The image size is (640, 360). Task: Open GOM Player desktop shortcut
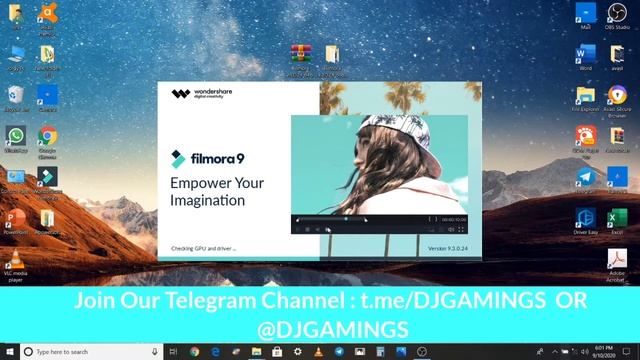[x=586, y=142]
